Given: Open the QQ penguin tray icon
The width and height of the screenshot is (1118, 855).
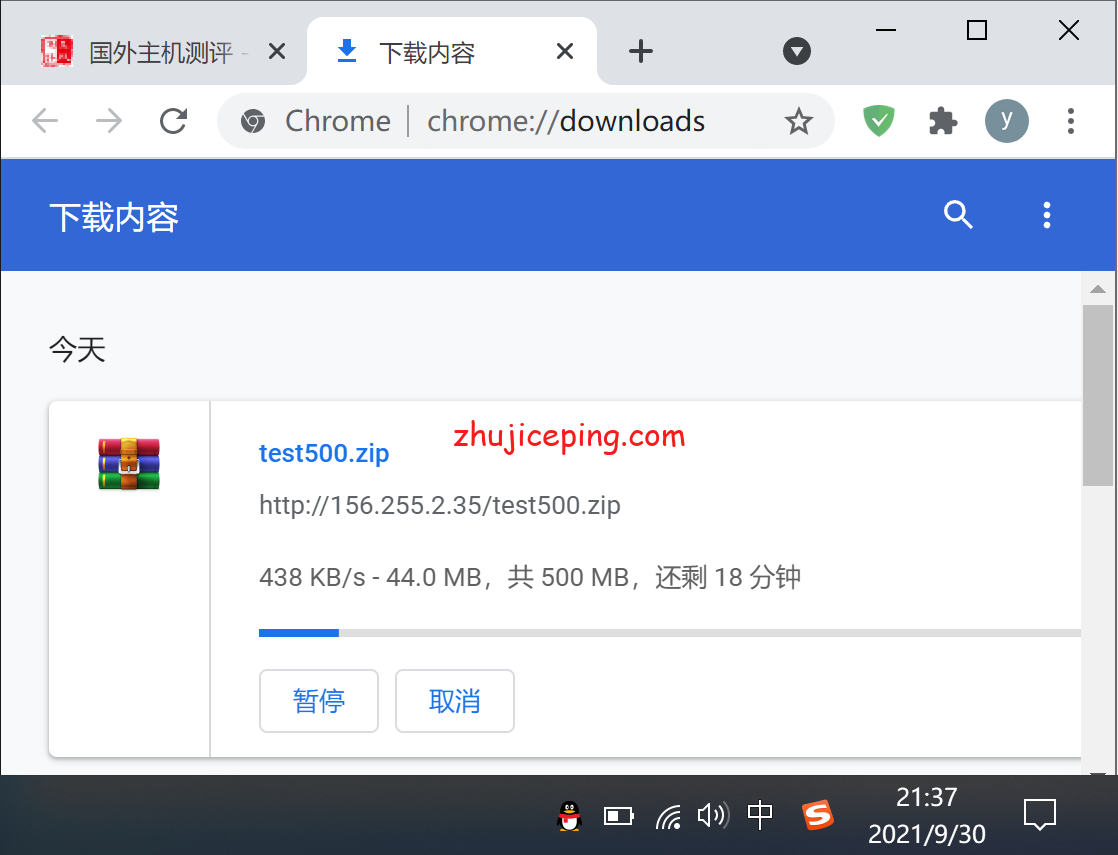Looking at the screenshot, I should 569,816.
